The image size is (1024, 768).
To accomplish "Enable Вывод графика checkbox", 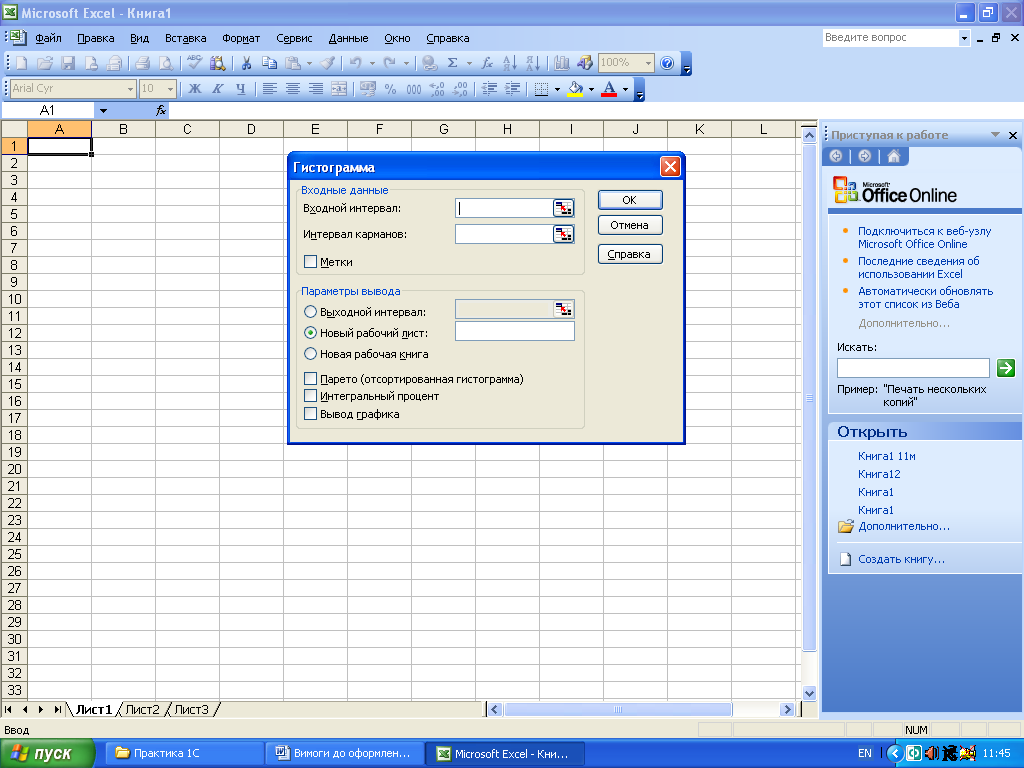I will click(x=310, y=414).
